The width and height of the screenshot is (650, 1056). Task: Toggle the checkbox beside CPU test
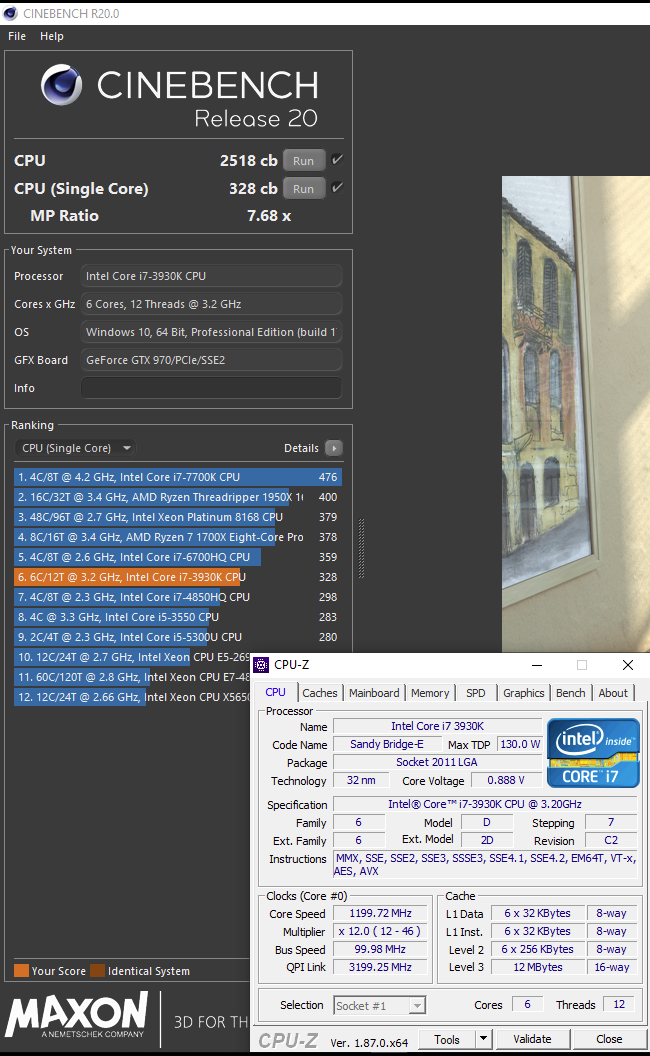(337, 160)
